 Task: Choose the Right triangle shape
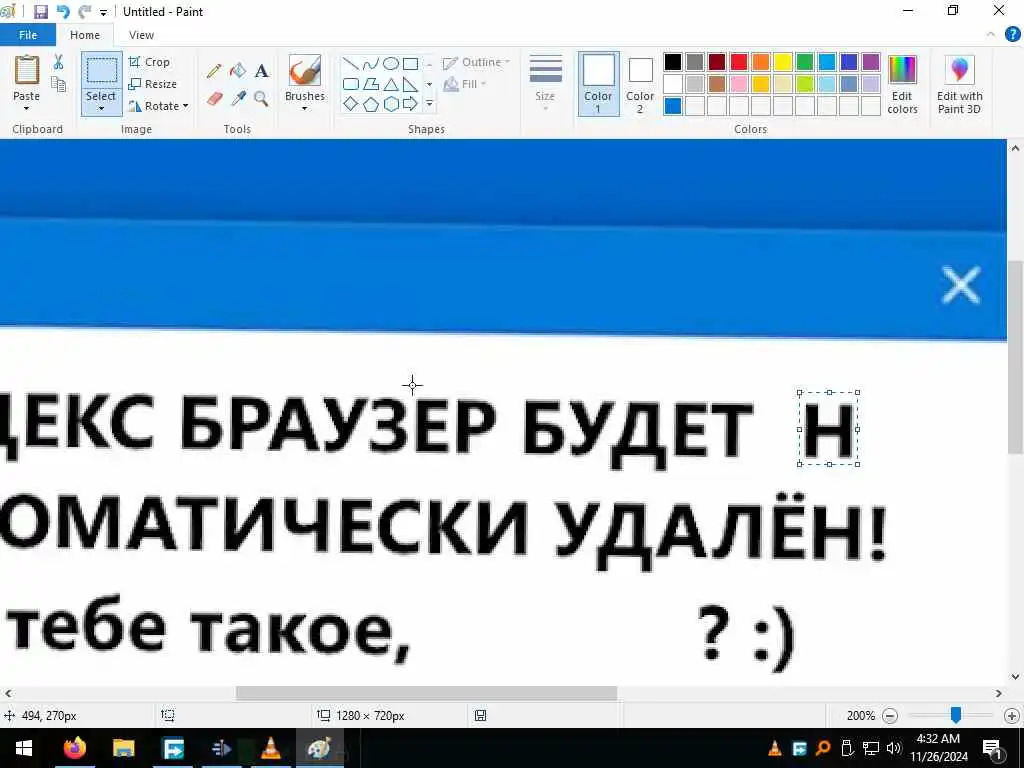click(x=410, y=84)
